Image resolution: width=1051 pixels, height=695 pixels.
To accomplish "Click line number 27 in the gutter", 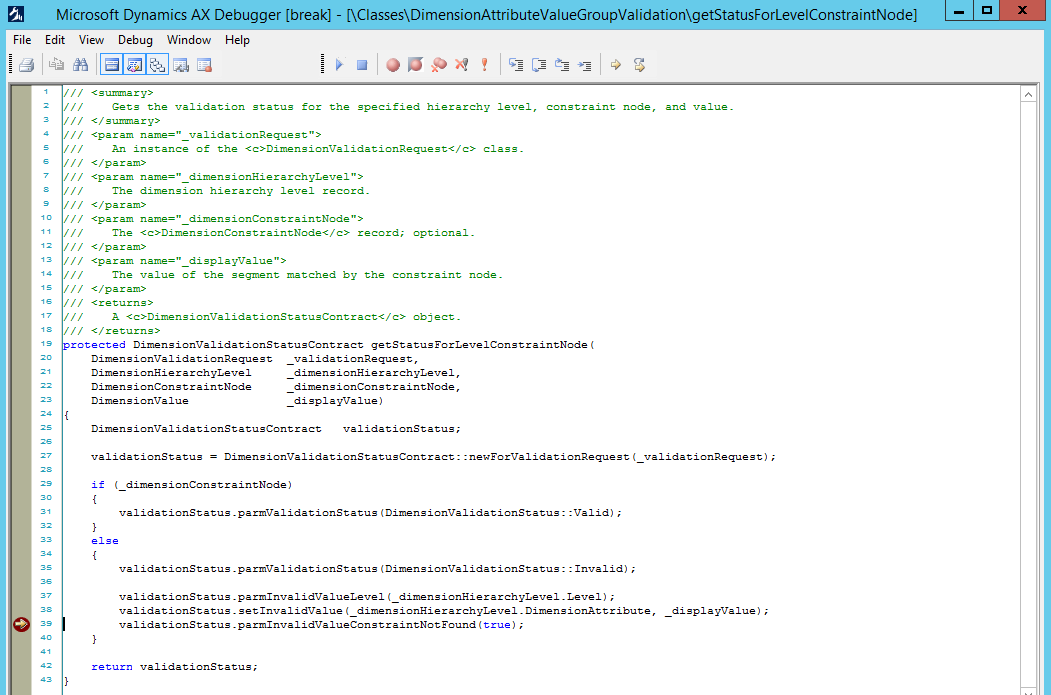I will click(46, 456).
